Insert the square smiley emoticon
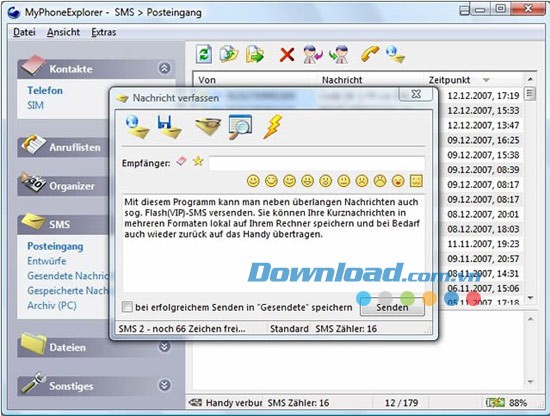Screen dimensions: 550x416 pos(416,181)
